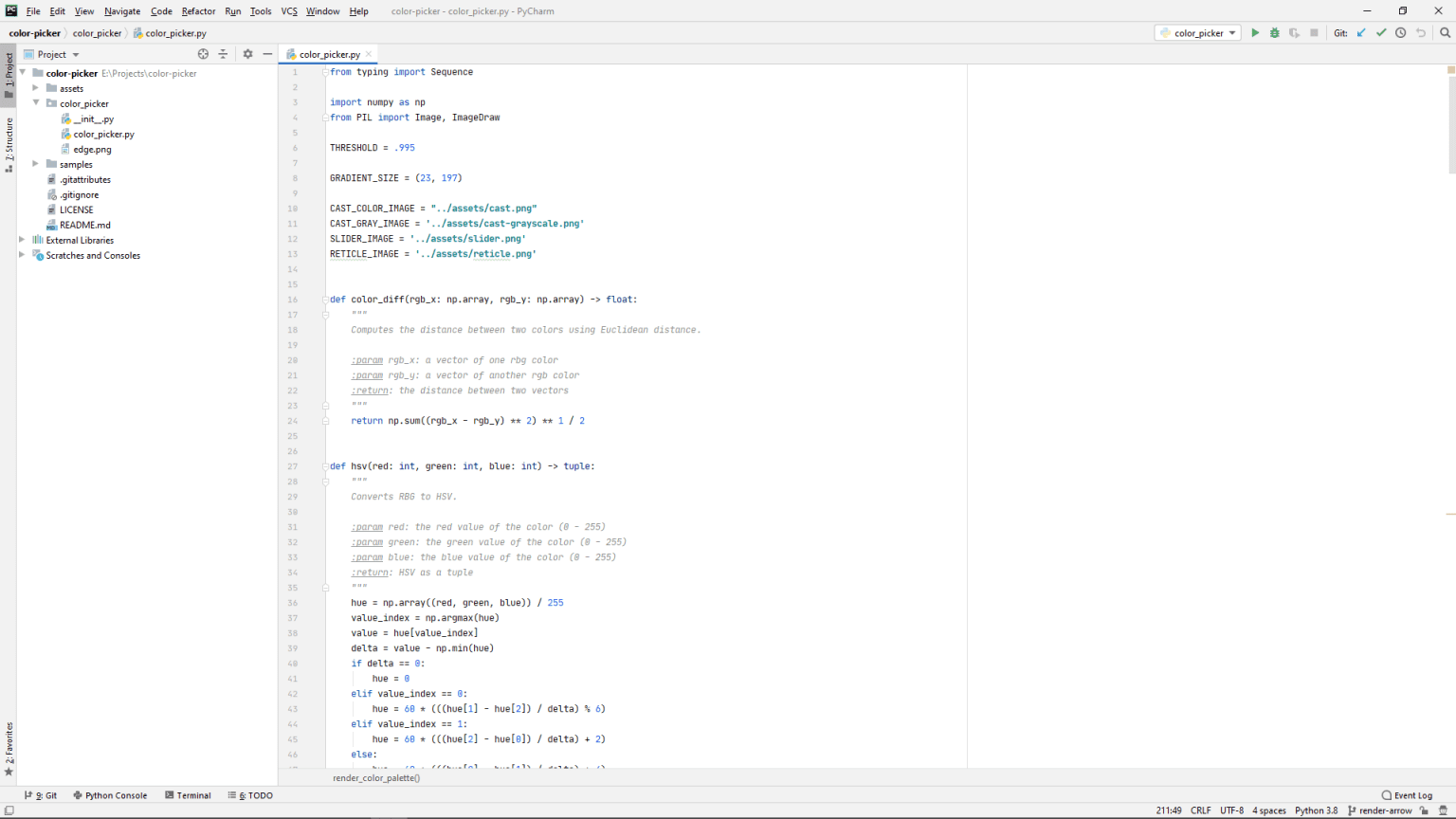Run with coverage icon in toolbar

click(x=1294, y=33)
